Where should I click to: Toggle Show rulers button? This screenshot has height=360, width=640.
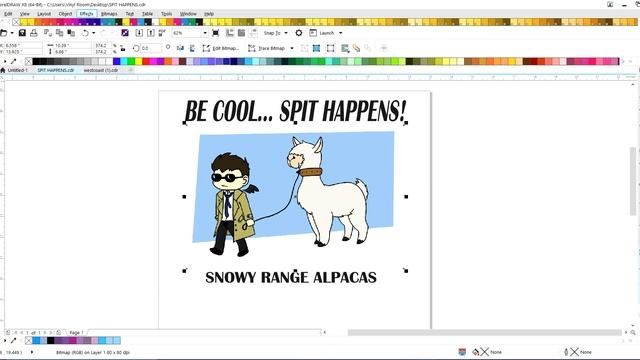point(230,33)
